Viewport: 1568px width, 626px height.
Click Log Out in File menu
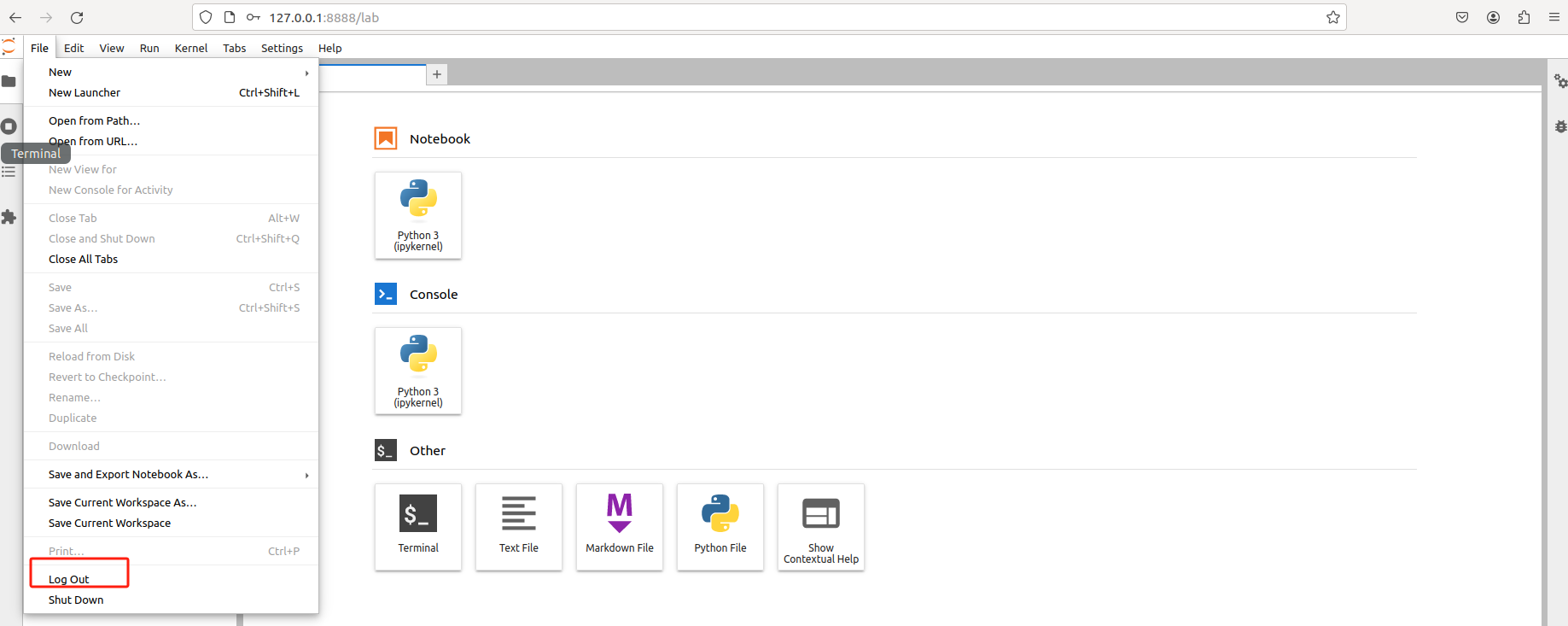pyautogui.click(x=171, y=580)
